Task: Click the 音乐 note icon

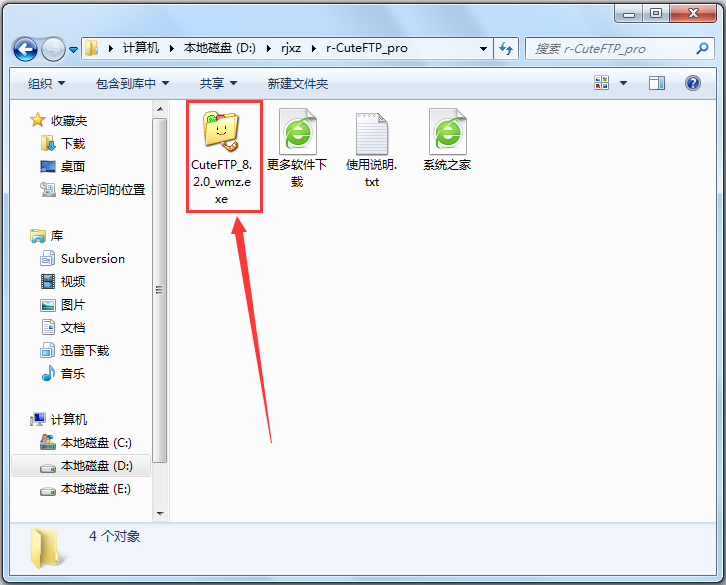Action: pyautogui.click(x=48, y=373)
